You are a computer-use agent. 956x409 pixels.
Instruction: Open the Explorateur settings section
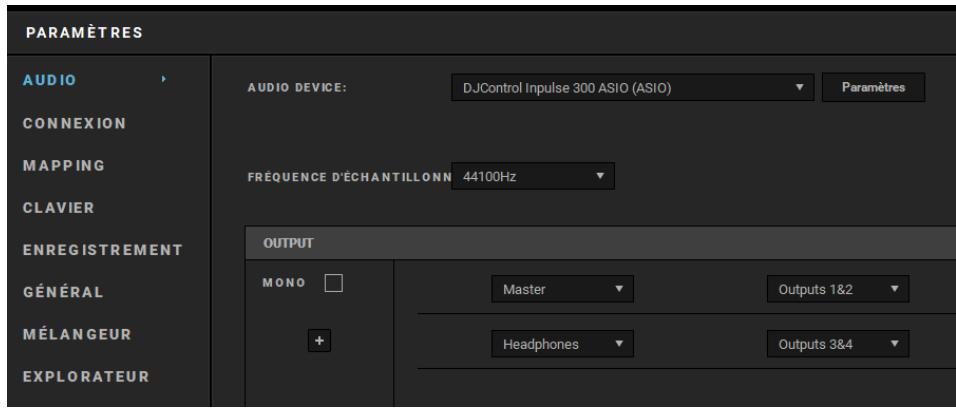click(x=86, y=377)
